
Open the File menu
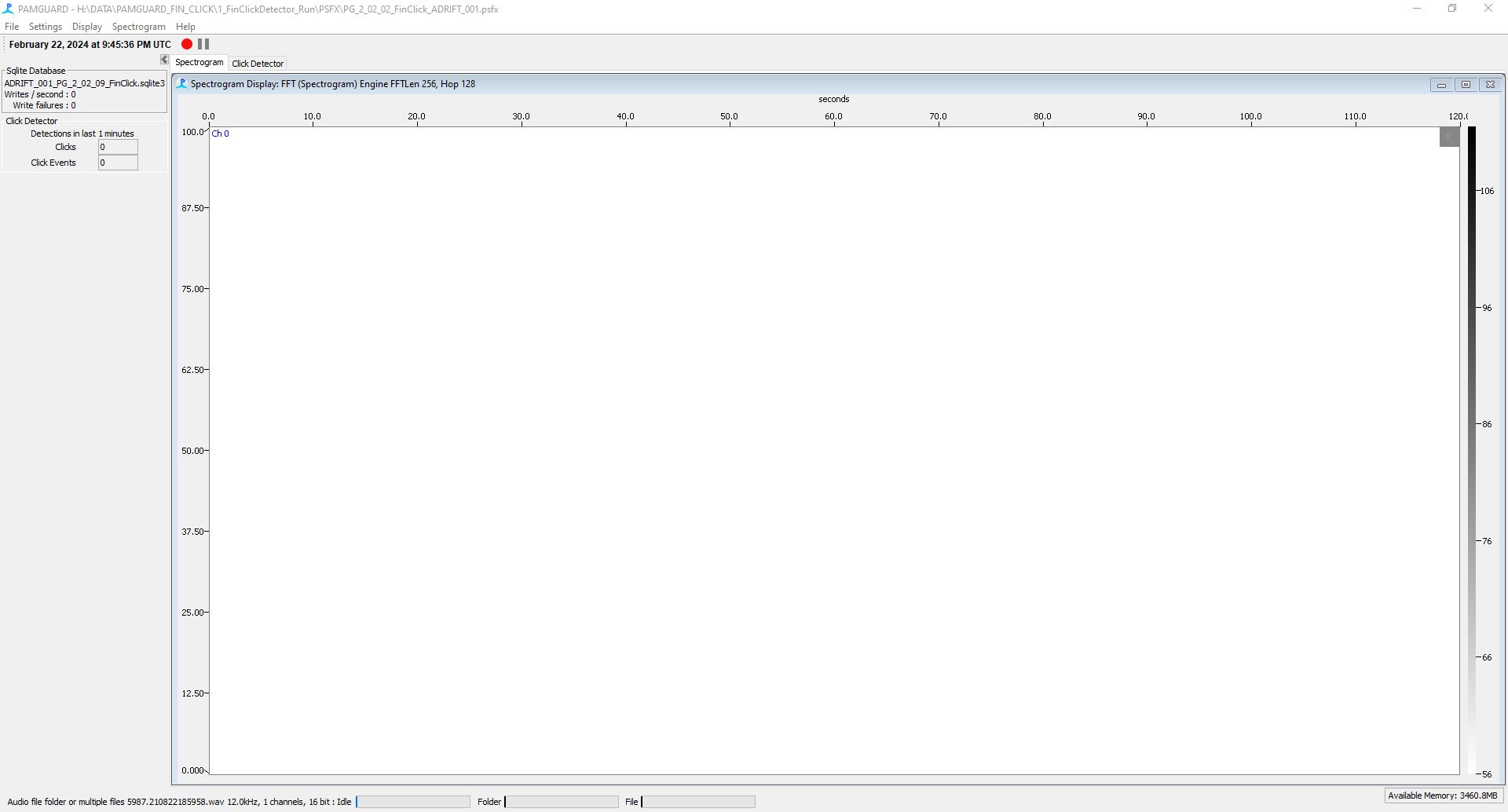pos(12,27)
